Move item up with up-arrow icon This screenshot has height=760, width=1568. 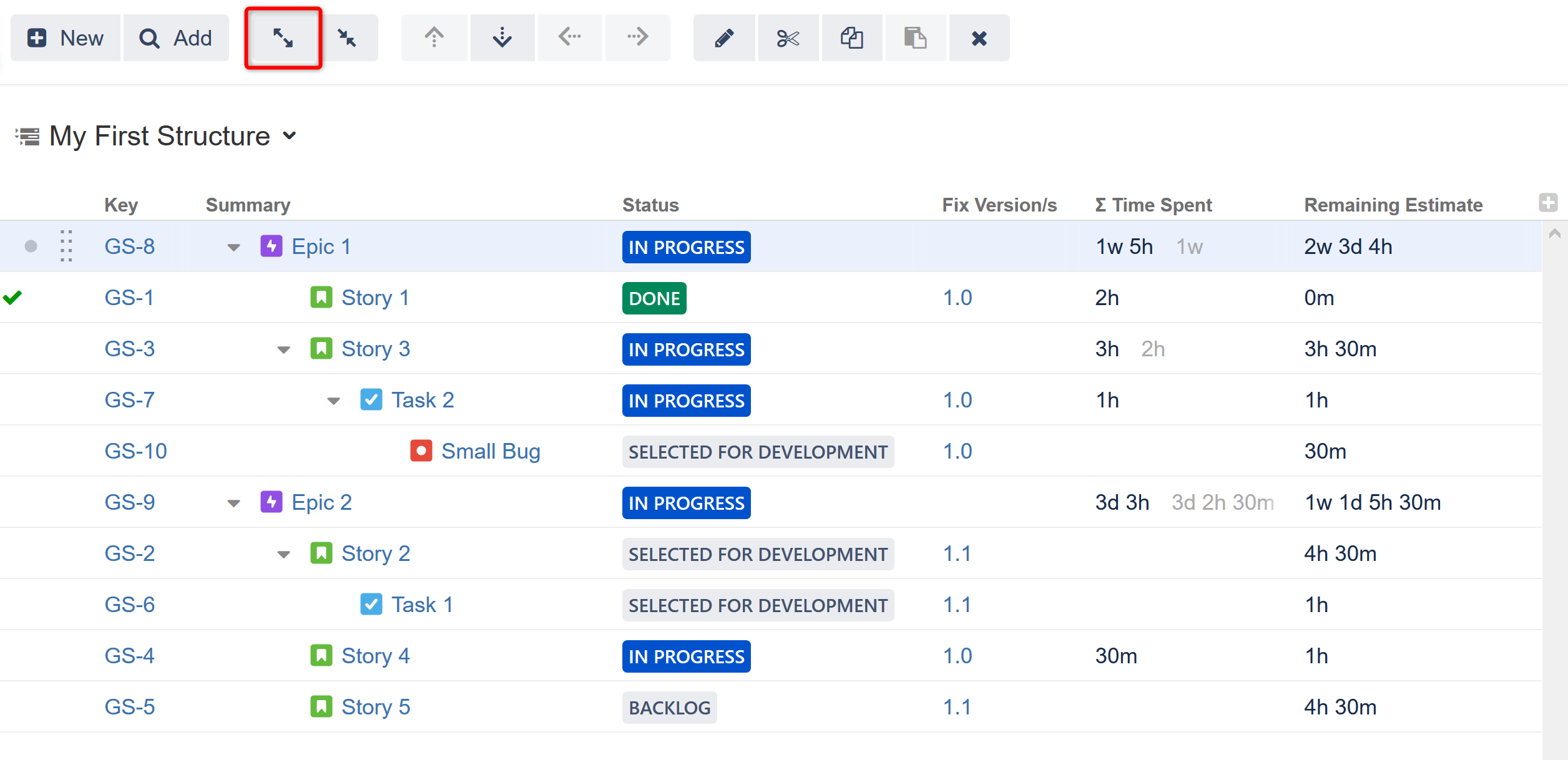tap(434, 38)
